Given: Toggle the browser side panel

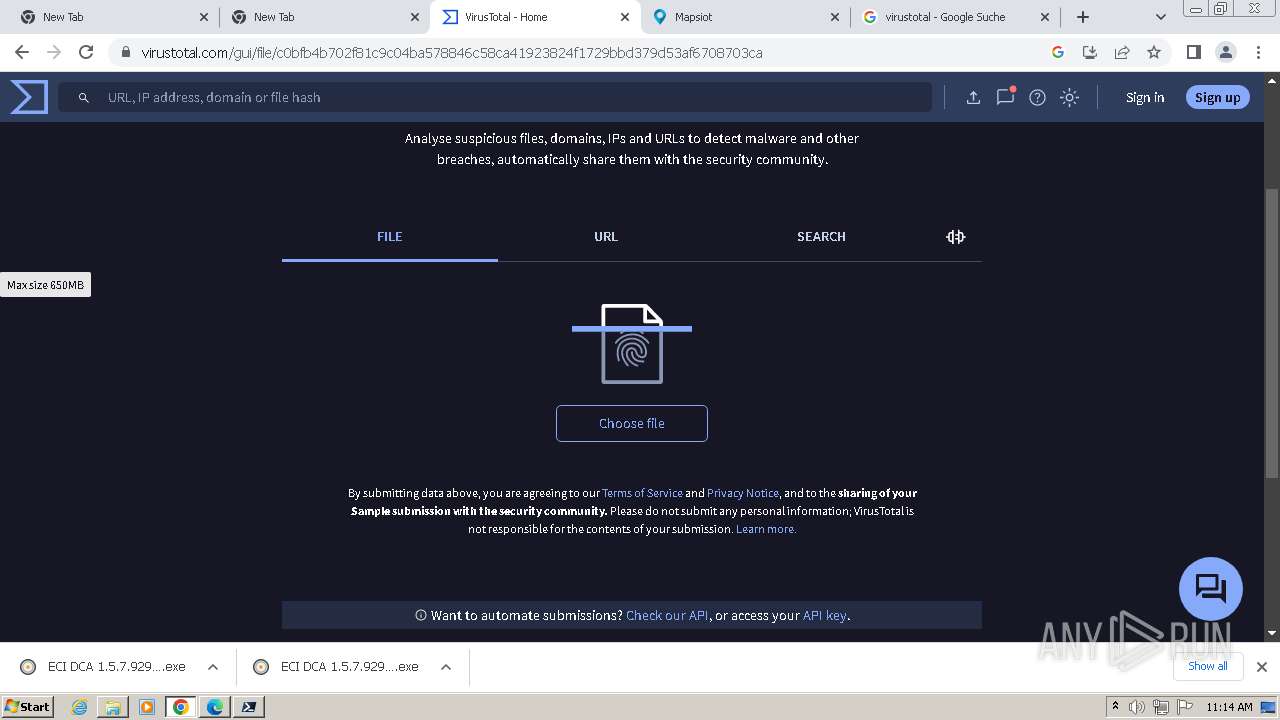Looking at the screenshot, I should click(1193, 52).
